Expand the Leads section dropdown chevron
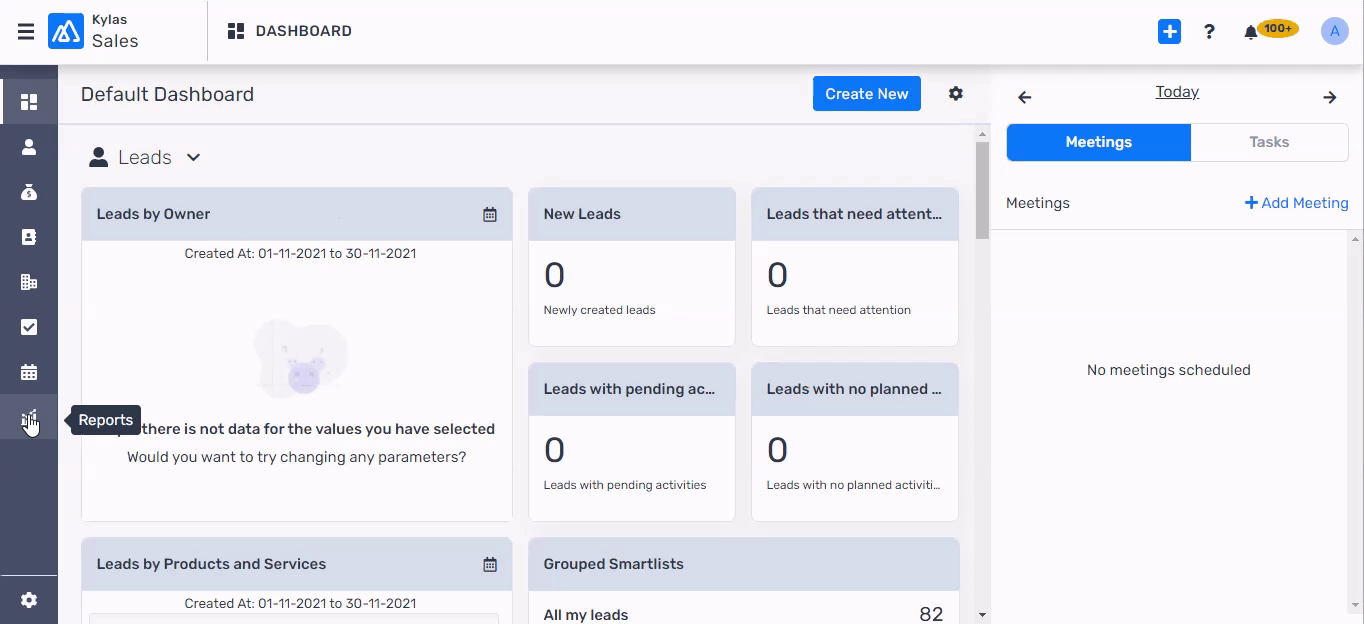This screenshot has height=624, width=1364. [x=194, y=157]
